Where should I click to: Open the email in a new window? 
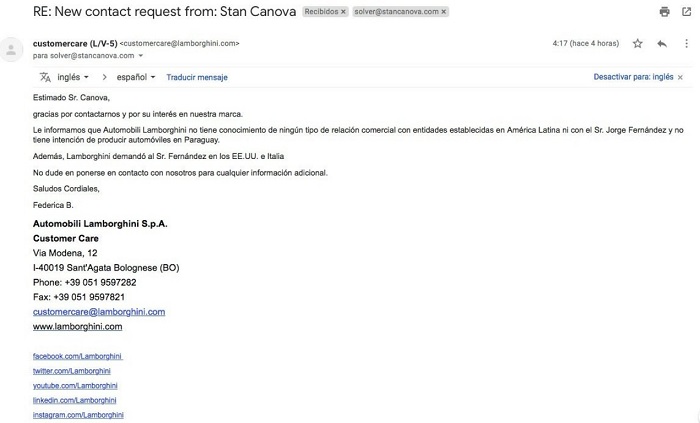(687, 12)
